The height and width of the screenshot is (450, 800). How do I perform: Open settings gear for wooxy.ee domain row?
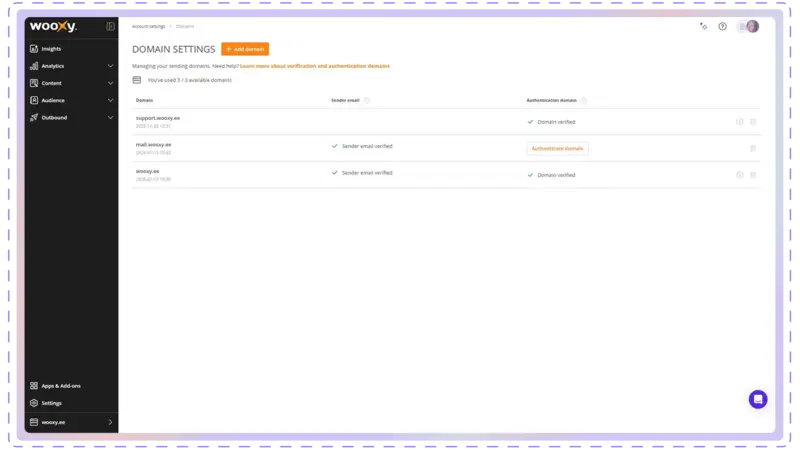click(x=739, y=175)
